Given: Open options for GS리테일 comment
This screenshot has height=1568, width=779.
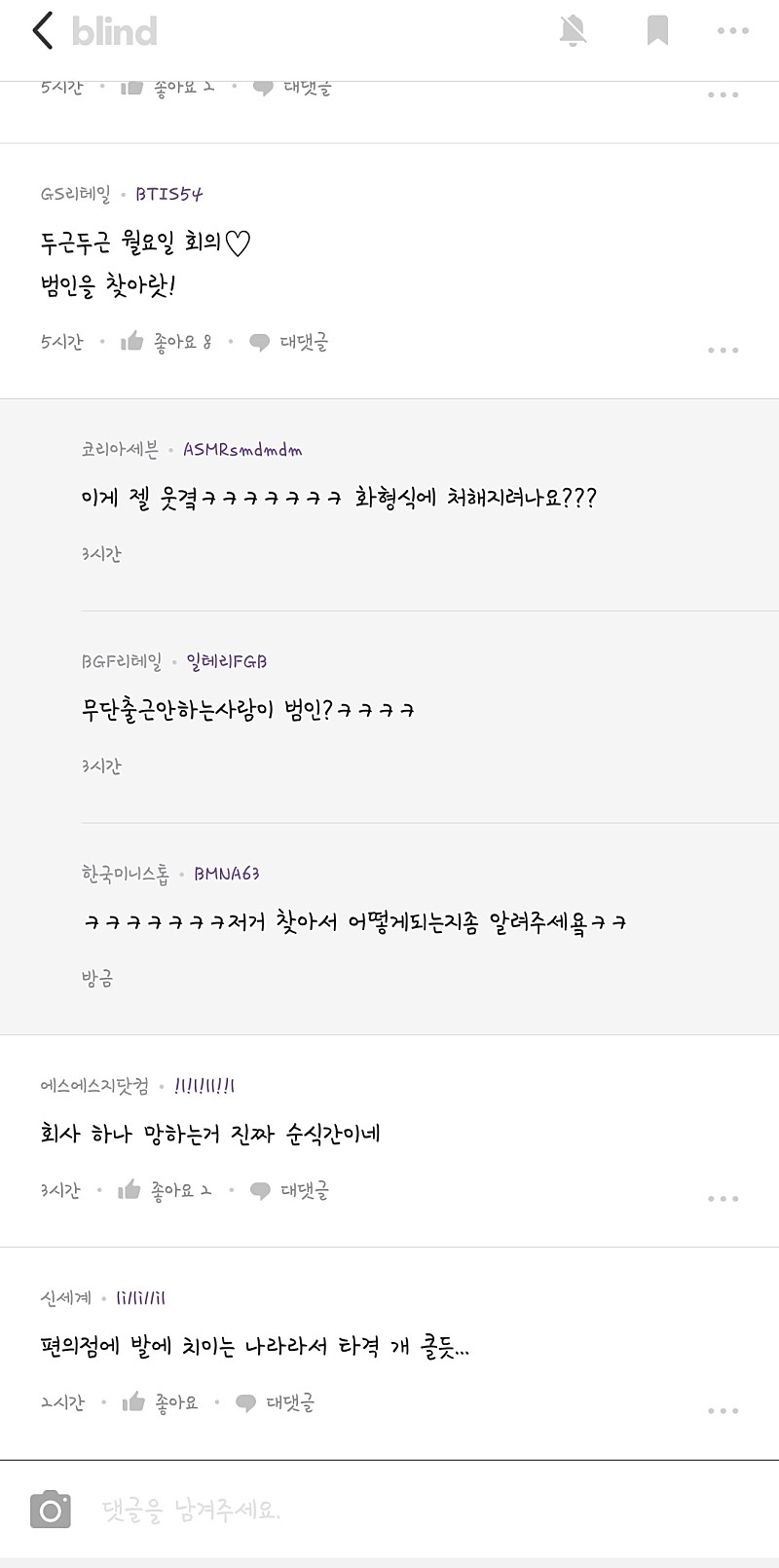Looking at the screenshot, I should [x=723, y=350].
